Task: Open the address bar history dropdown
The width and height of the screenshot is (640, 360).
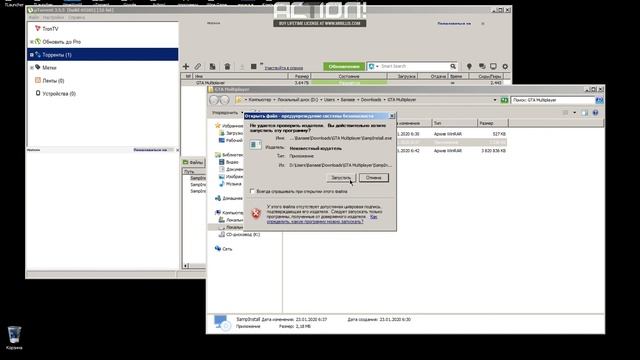Action: pyautogui.click(x=495, y=100)
